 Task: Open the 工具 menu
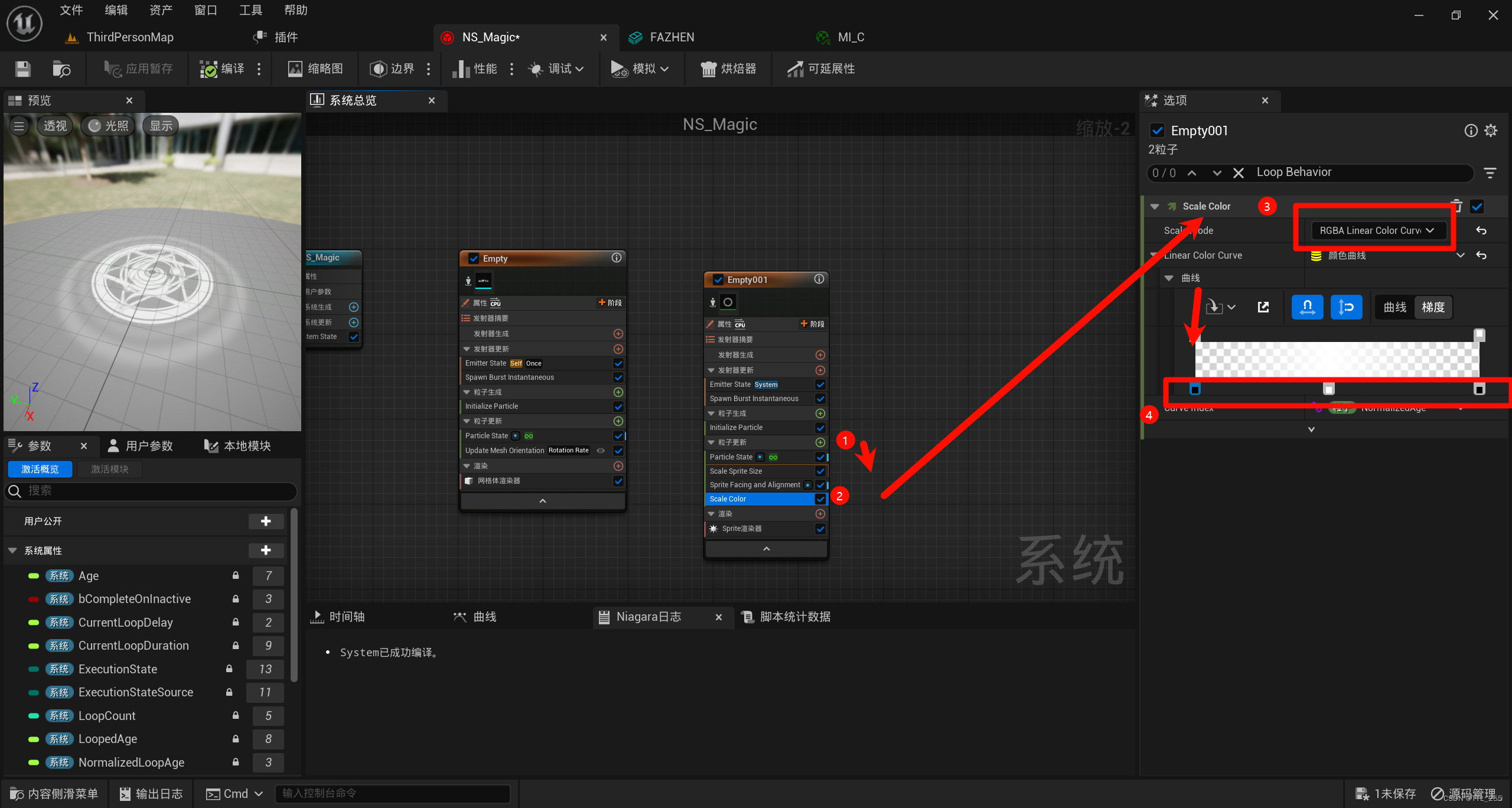coord(250,10)
